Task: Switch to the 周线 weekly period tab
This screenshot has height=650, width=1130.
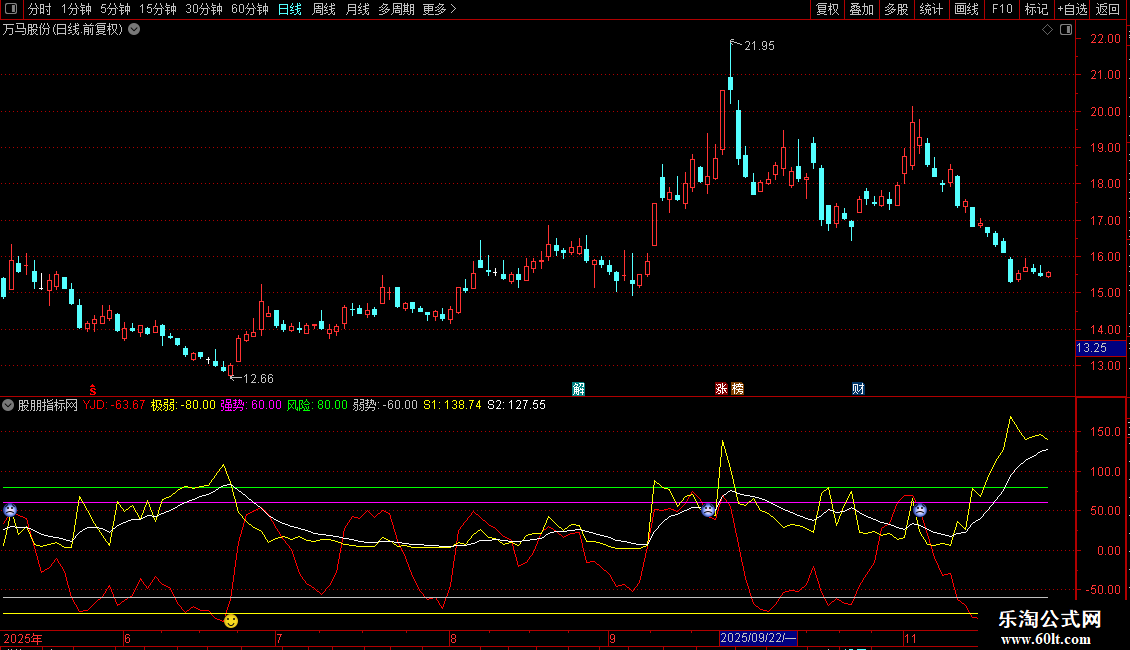Action: tap(324, 10)
